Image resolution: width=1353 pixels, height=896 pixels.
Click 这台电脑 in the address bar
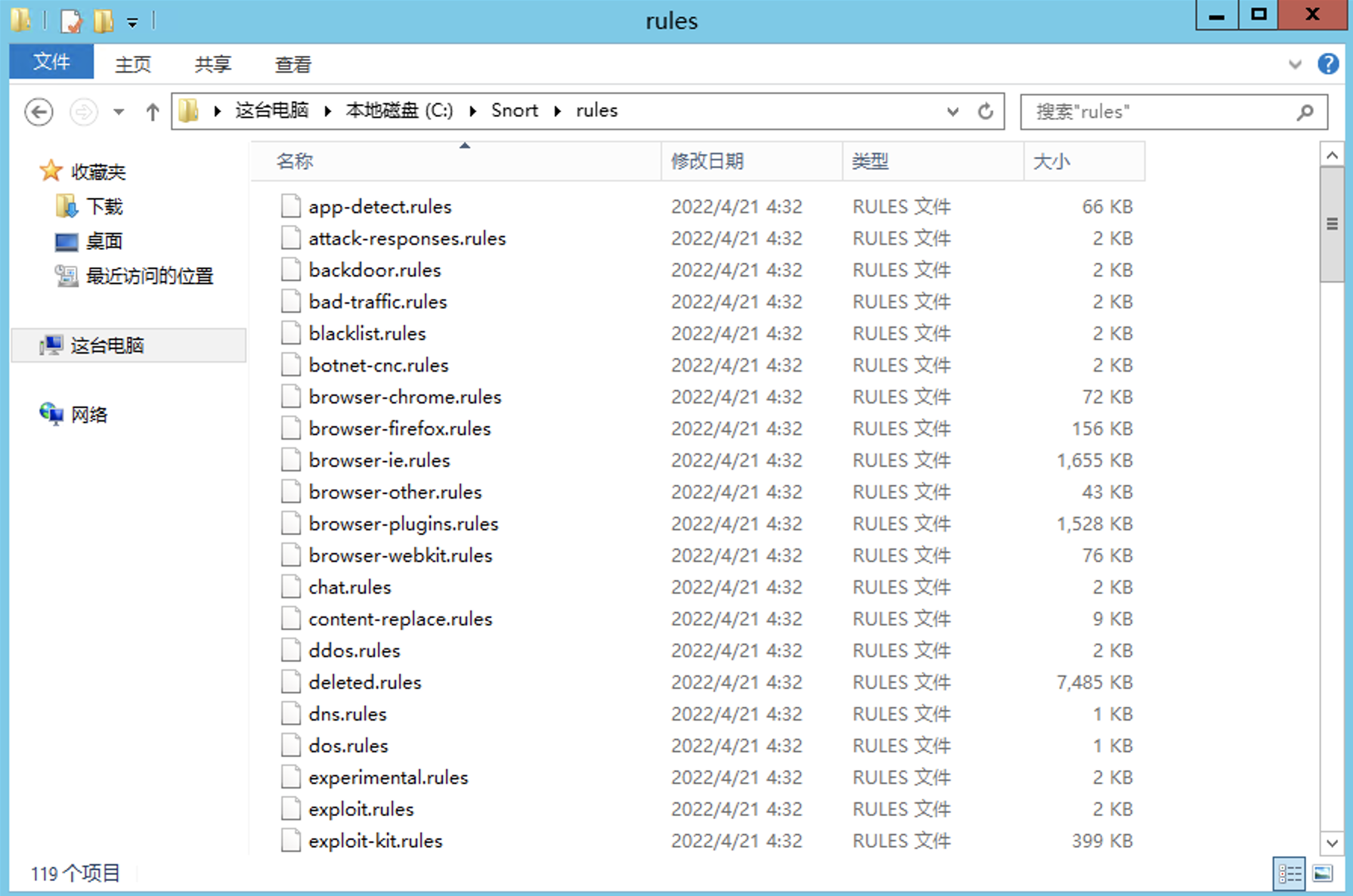[272, 110]
